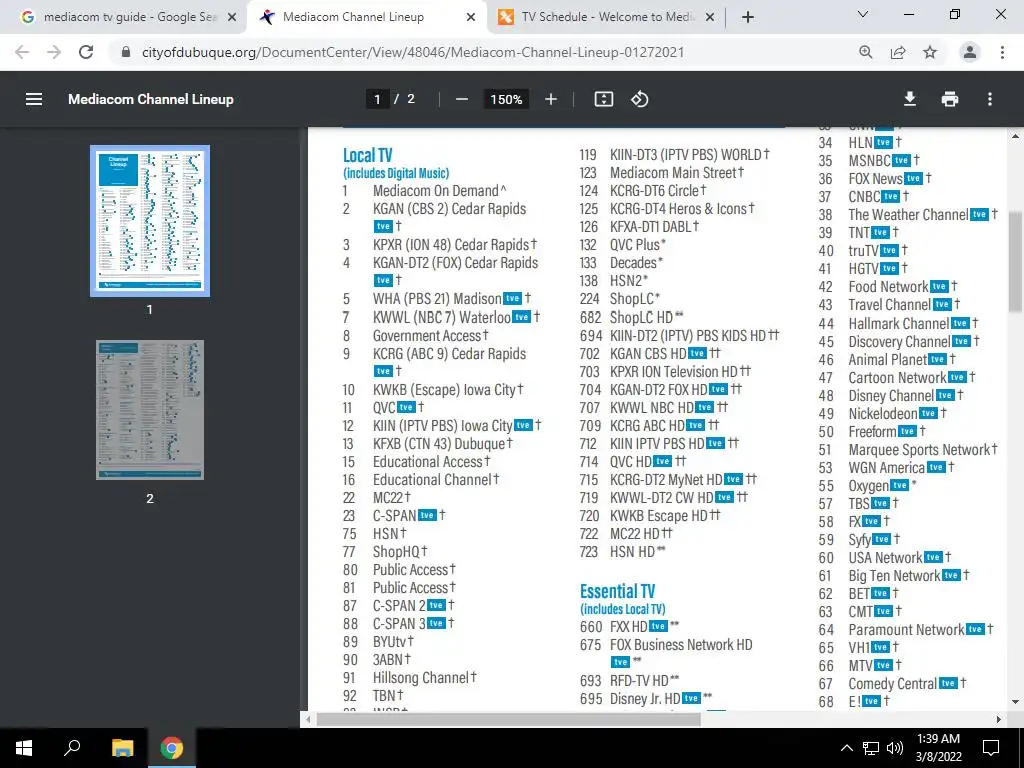Image resolution: width=1024 pixels, height=768 pixels.
Task: Switch to the Mediacom Channel Lineup tab
Action: coord(366,17)
